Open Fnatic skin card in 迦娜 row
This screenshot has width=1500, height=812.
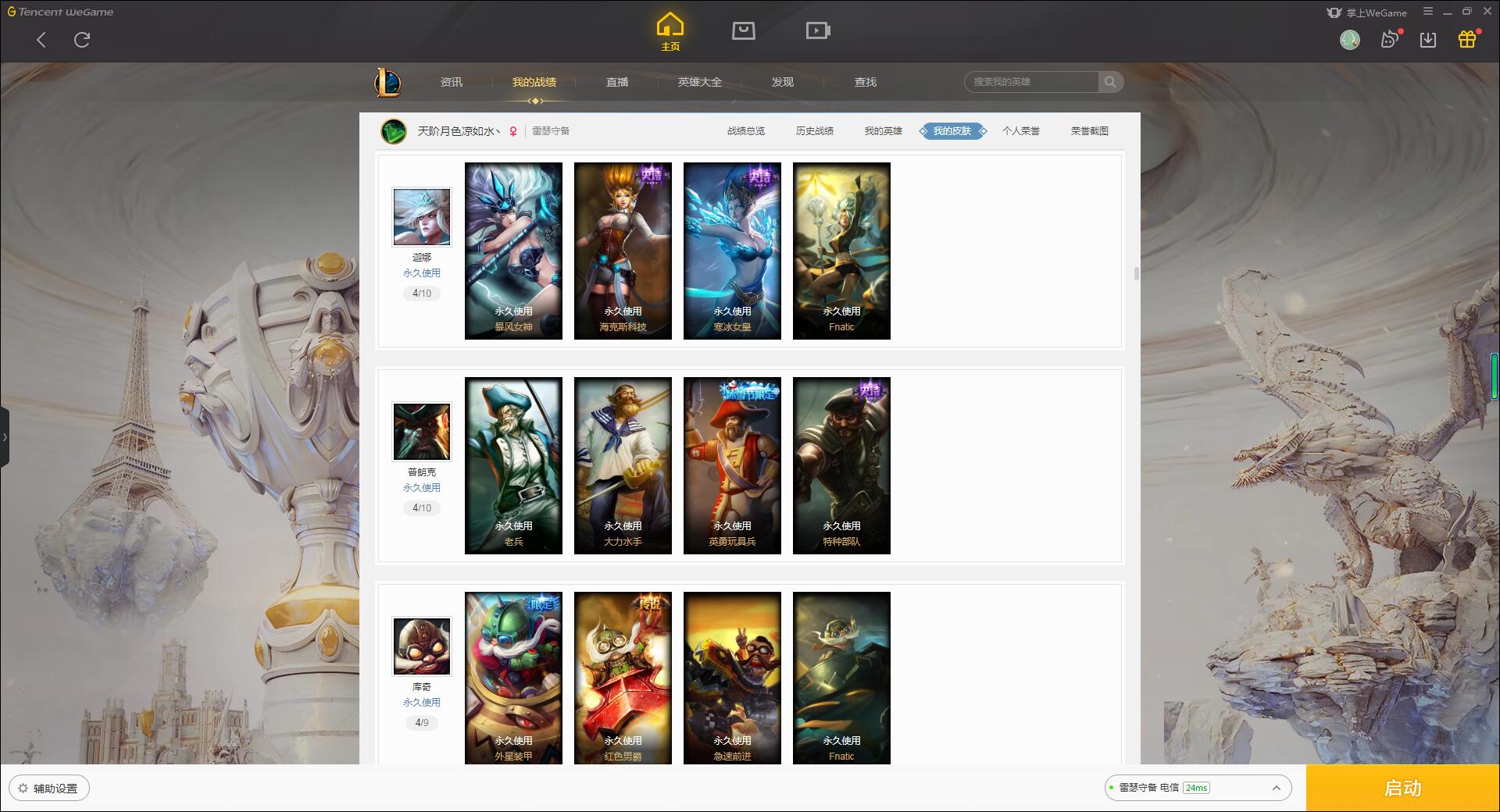[841, 251]
